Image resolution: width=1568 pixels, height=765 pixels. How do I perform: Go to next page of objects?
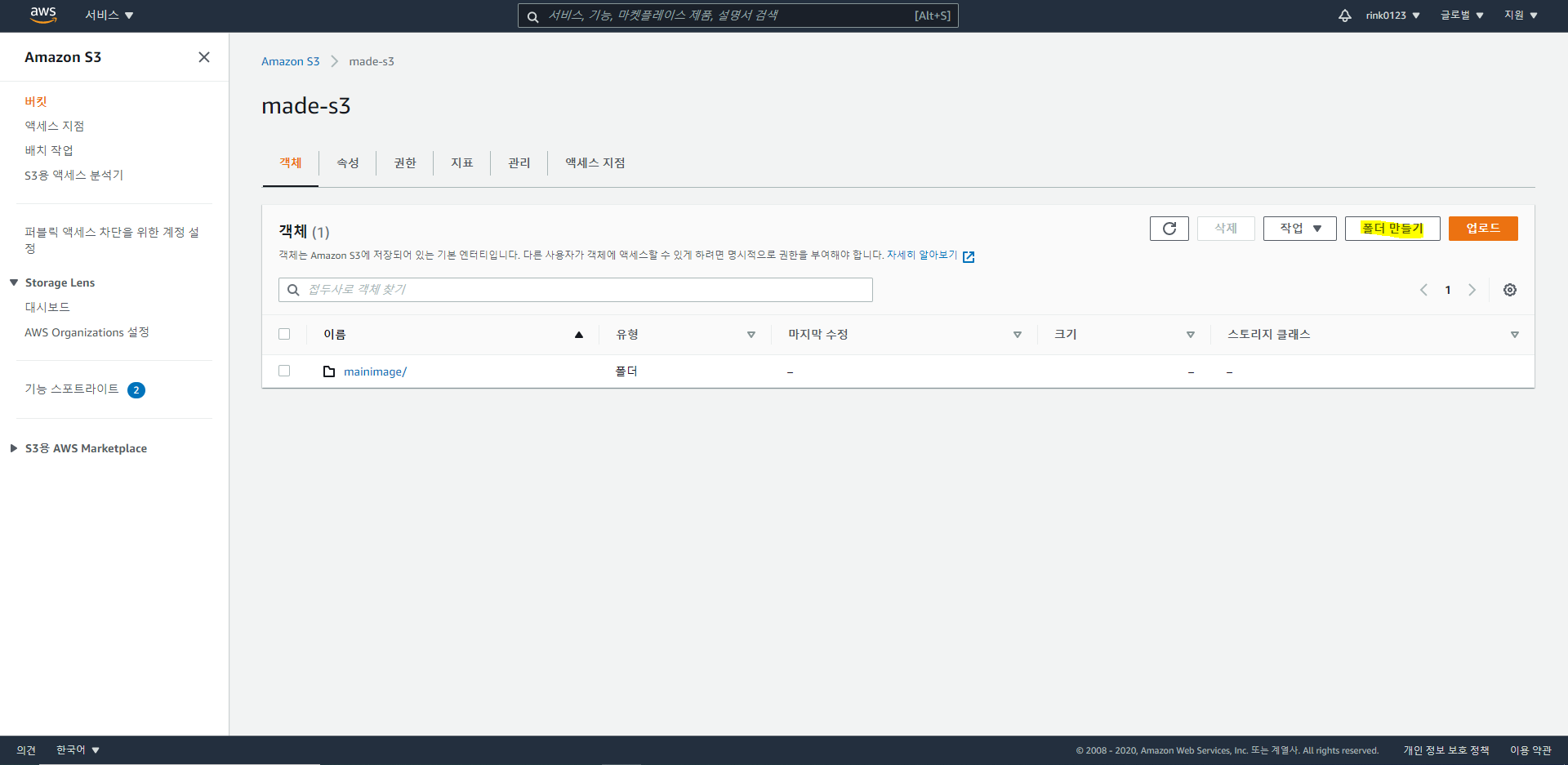(x=1472, y=290)
